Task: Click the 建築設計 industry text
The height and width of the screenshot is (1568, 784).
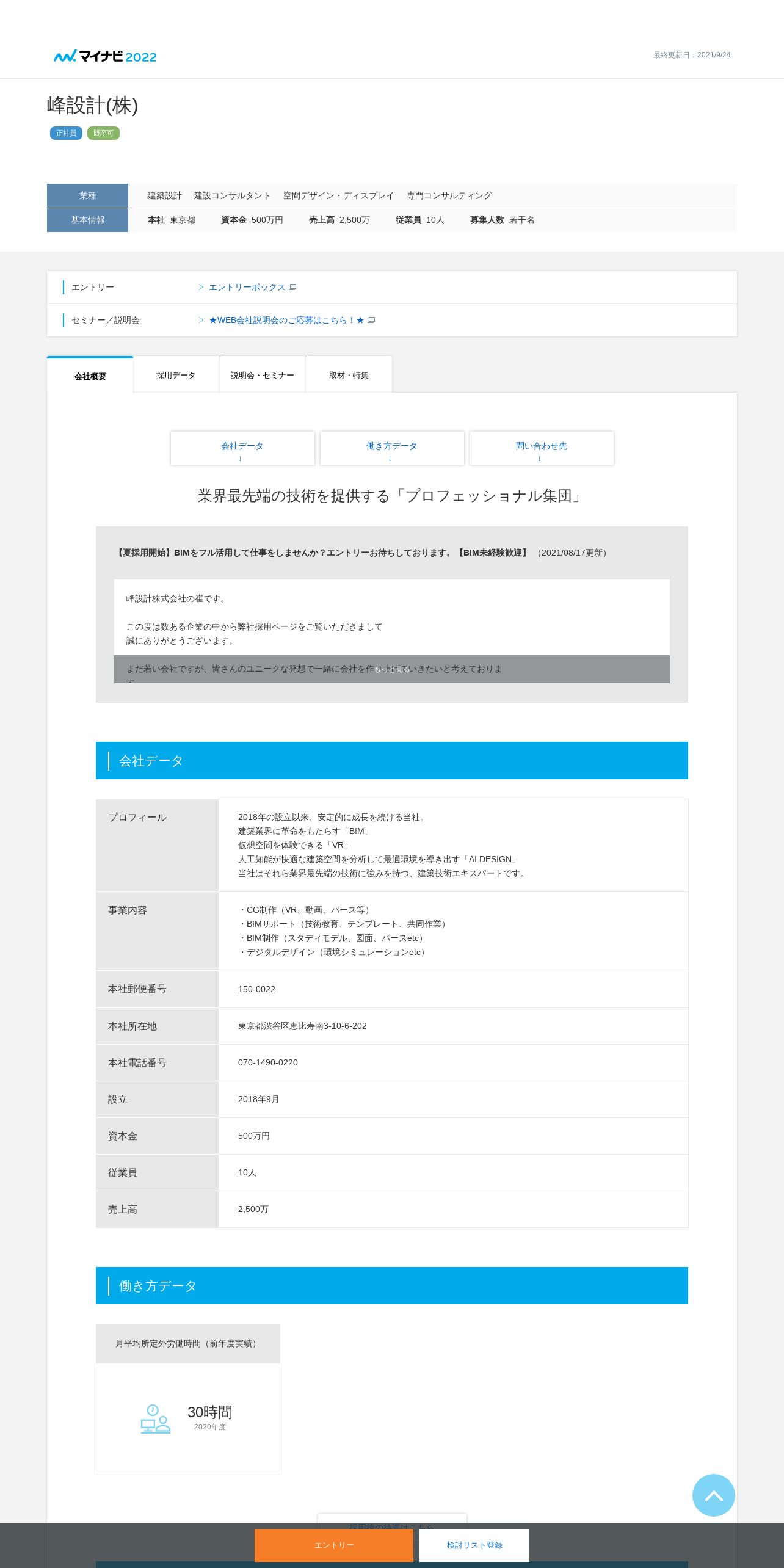Action: pyautogui.click(x=165, y=195)
